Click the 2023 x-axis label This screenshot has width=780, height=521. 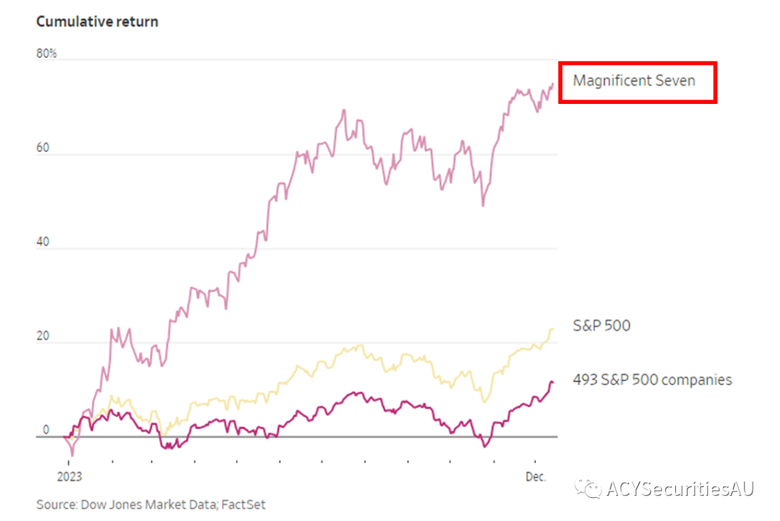point(69,477)
